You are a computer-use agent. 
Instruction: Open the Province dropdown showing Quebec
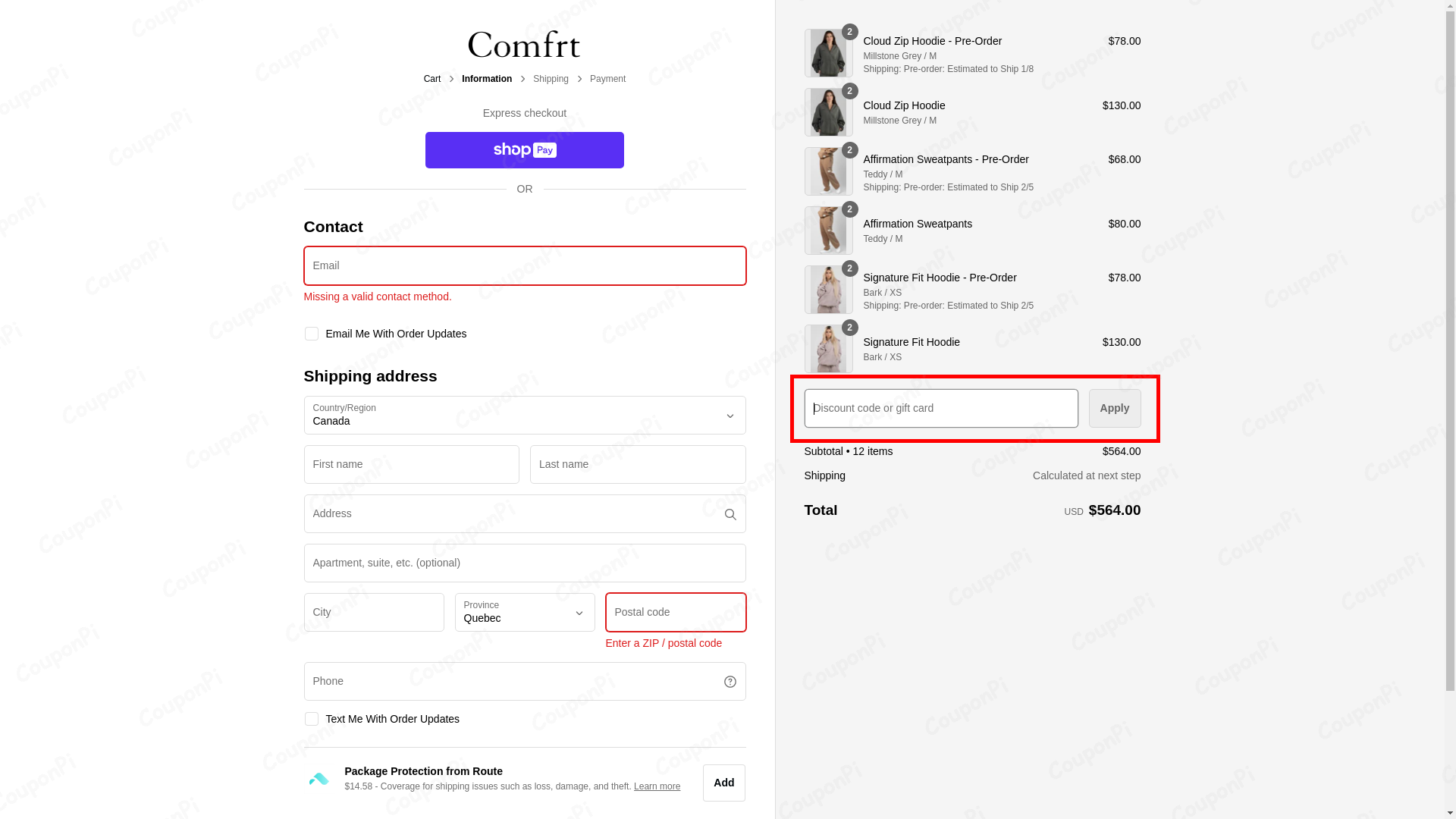click(524, 612)
